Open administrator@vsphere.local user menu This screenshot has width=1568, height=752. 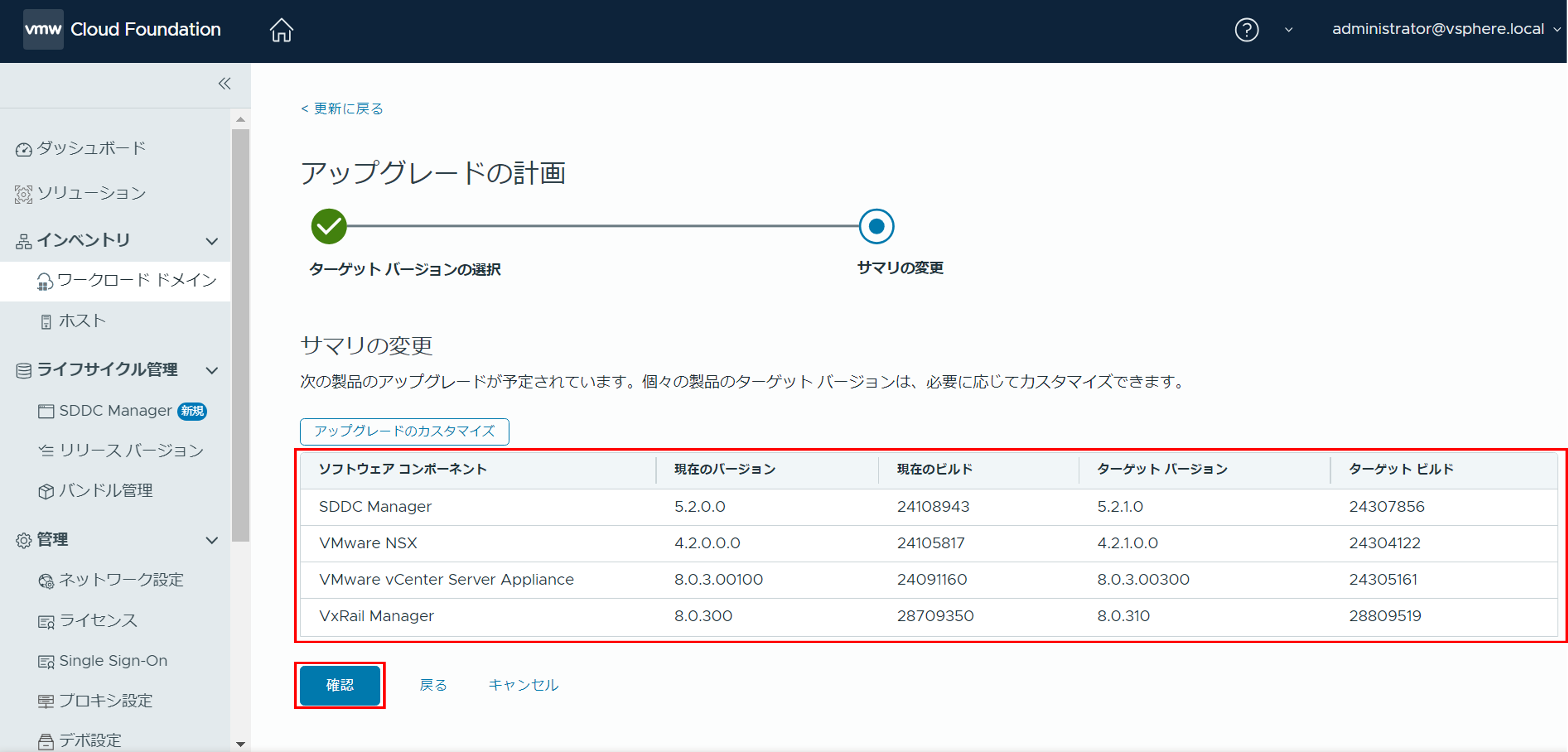(x=1446, y=29)
